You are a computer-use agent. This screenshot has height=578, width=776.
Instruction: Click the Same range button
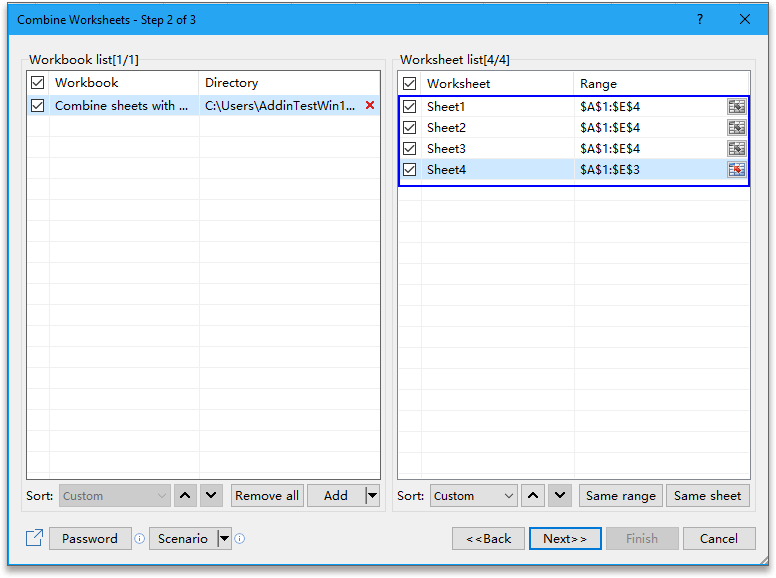tap(621, 495)
